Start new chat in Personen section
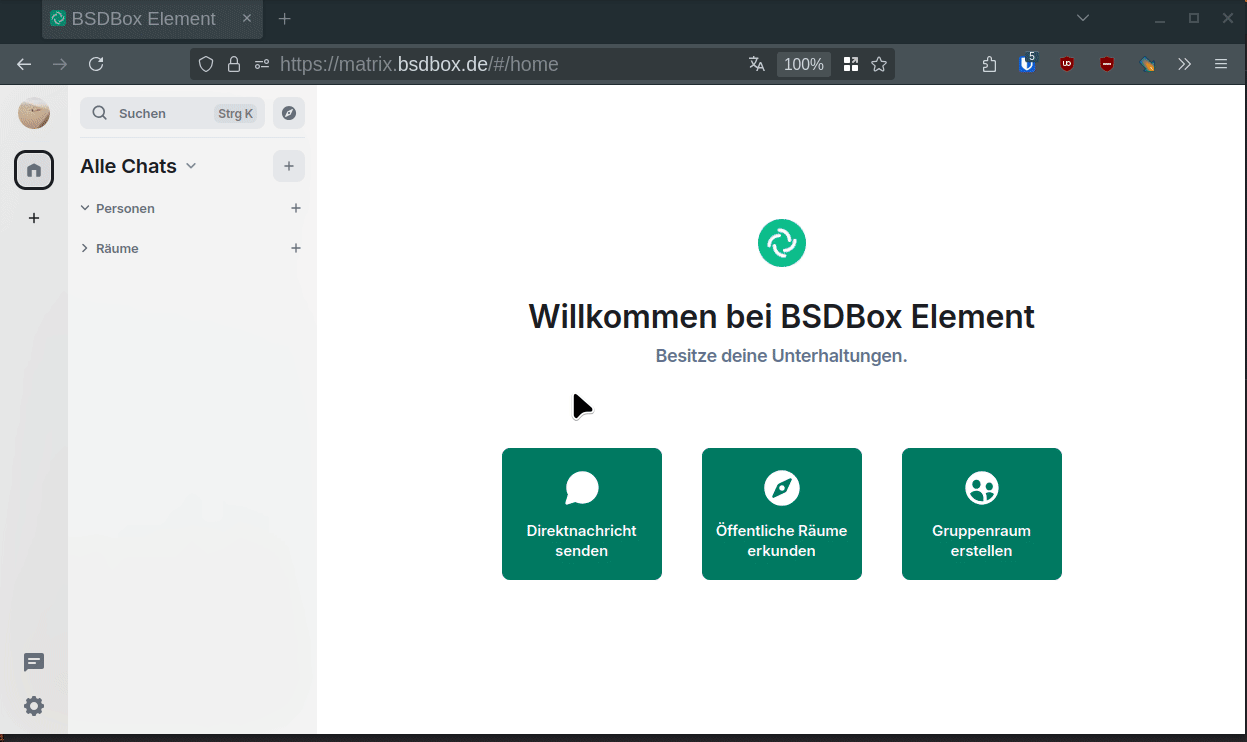1247x742 pixels. [x=296, y=208]
